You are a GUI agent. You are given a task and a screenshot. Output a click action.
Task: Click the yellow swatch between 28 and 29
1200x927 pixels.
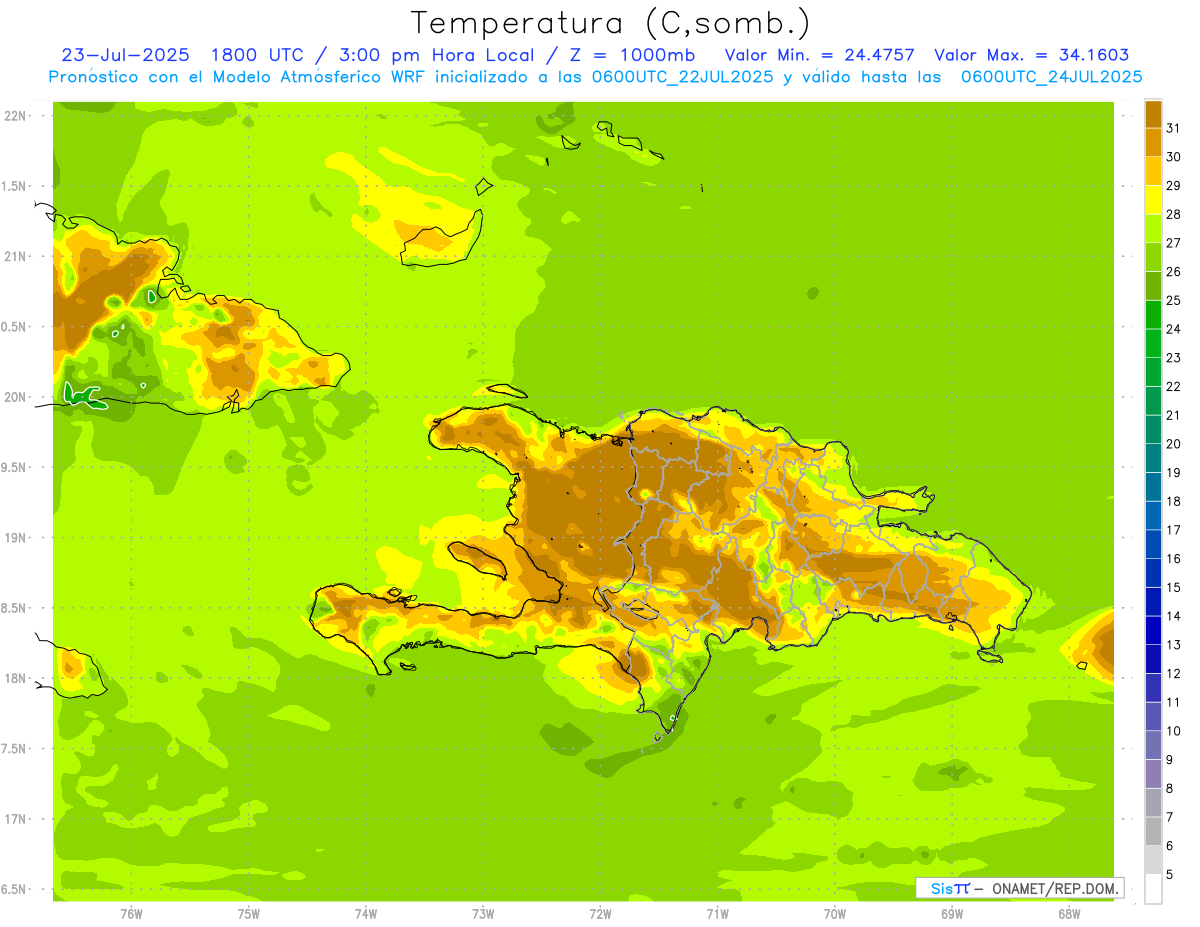(x=1153, y=200)
